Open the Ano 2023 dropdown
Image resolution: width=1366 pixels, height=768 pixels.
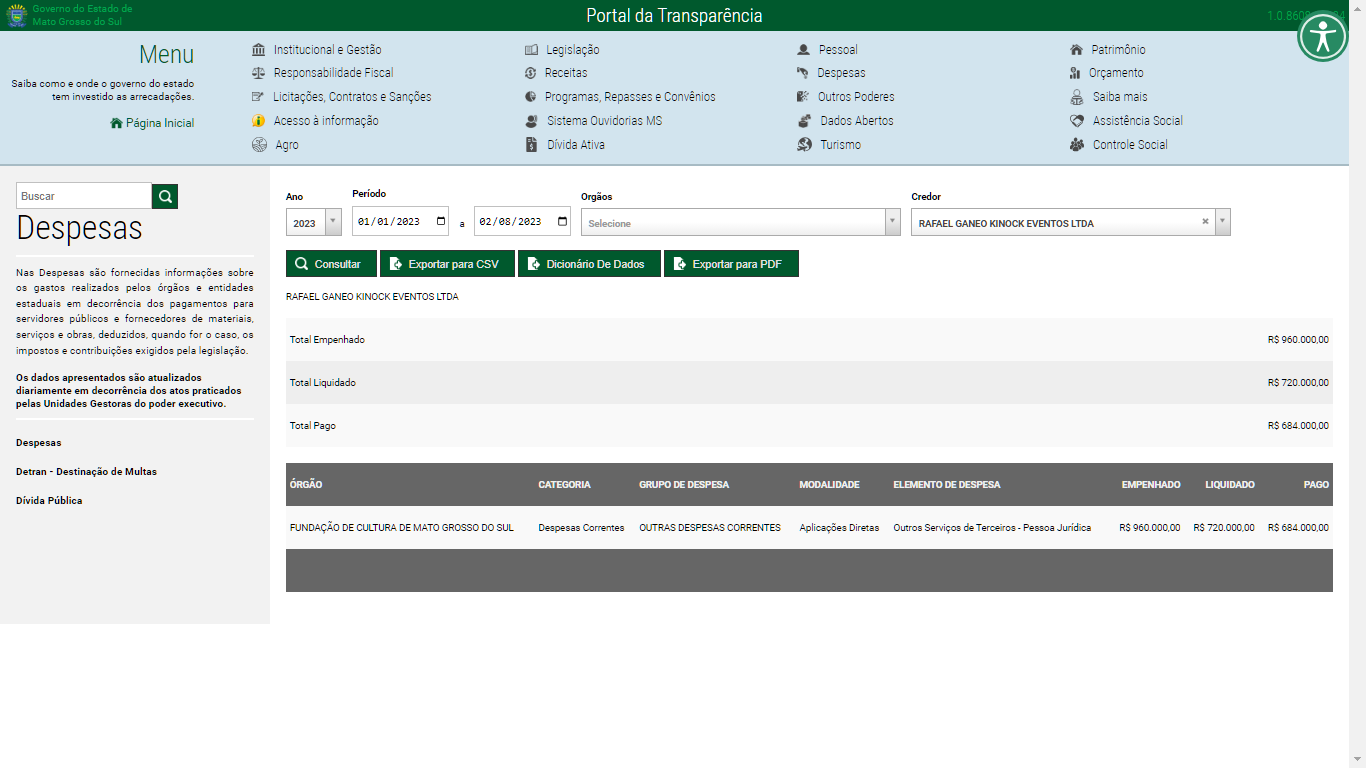[x=314, y=223]
